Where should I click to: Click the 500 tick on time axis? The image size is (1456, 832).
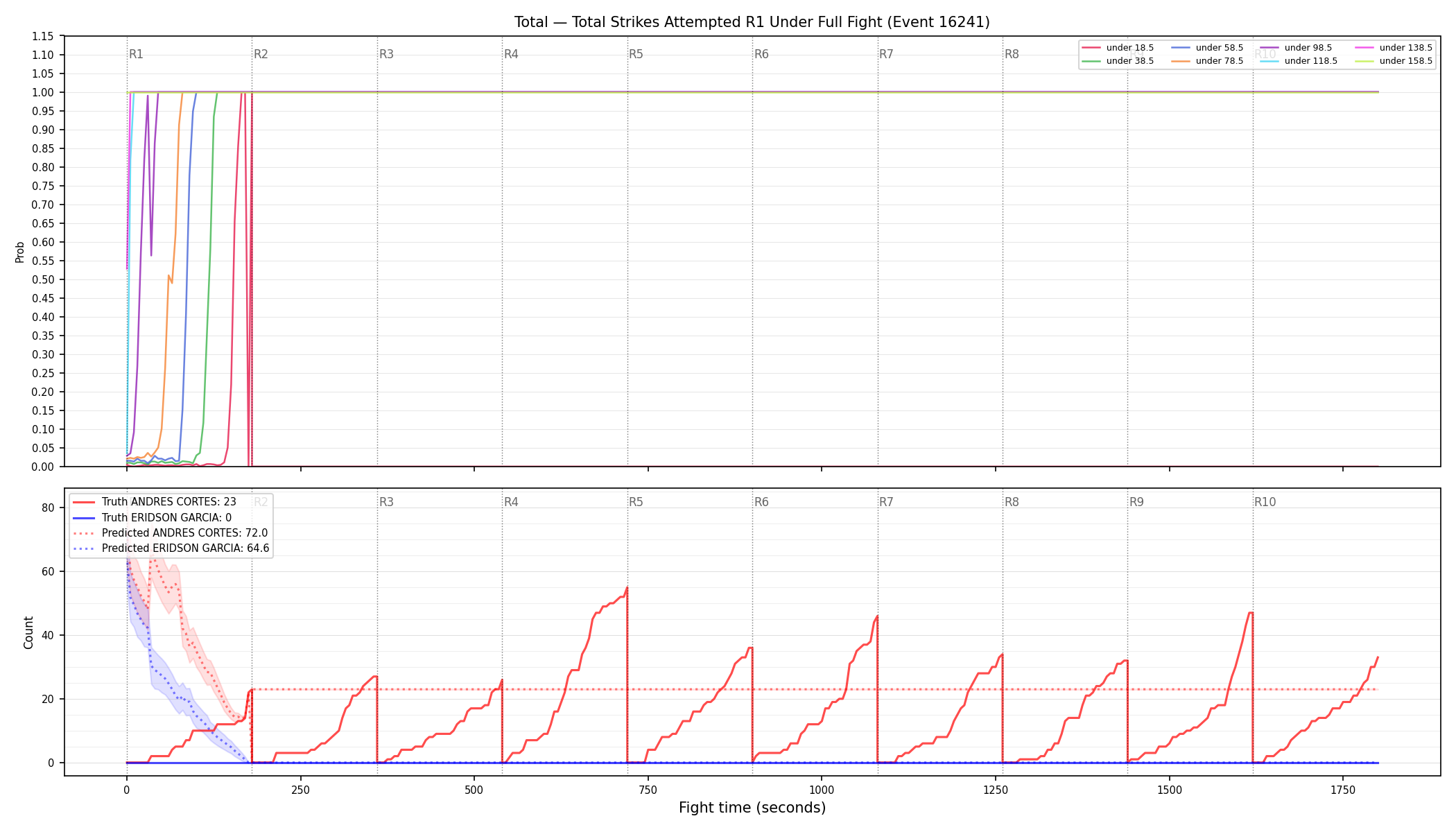click(474, 790)
